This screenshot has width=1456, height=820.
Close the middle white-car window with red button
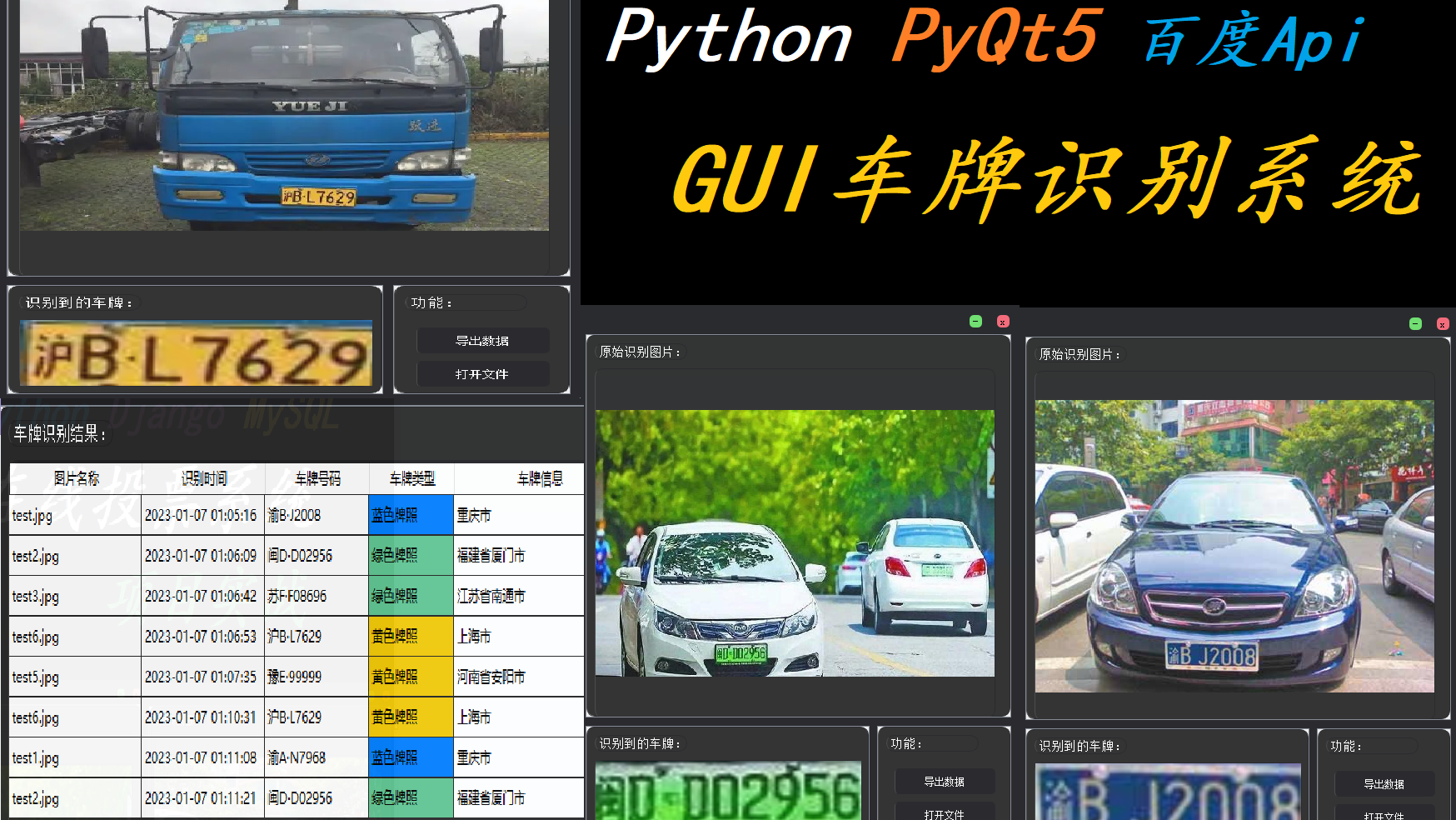pos(1003,322)
